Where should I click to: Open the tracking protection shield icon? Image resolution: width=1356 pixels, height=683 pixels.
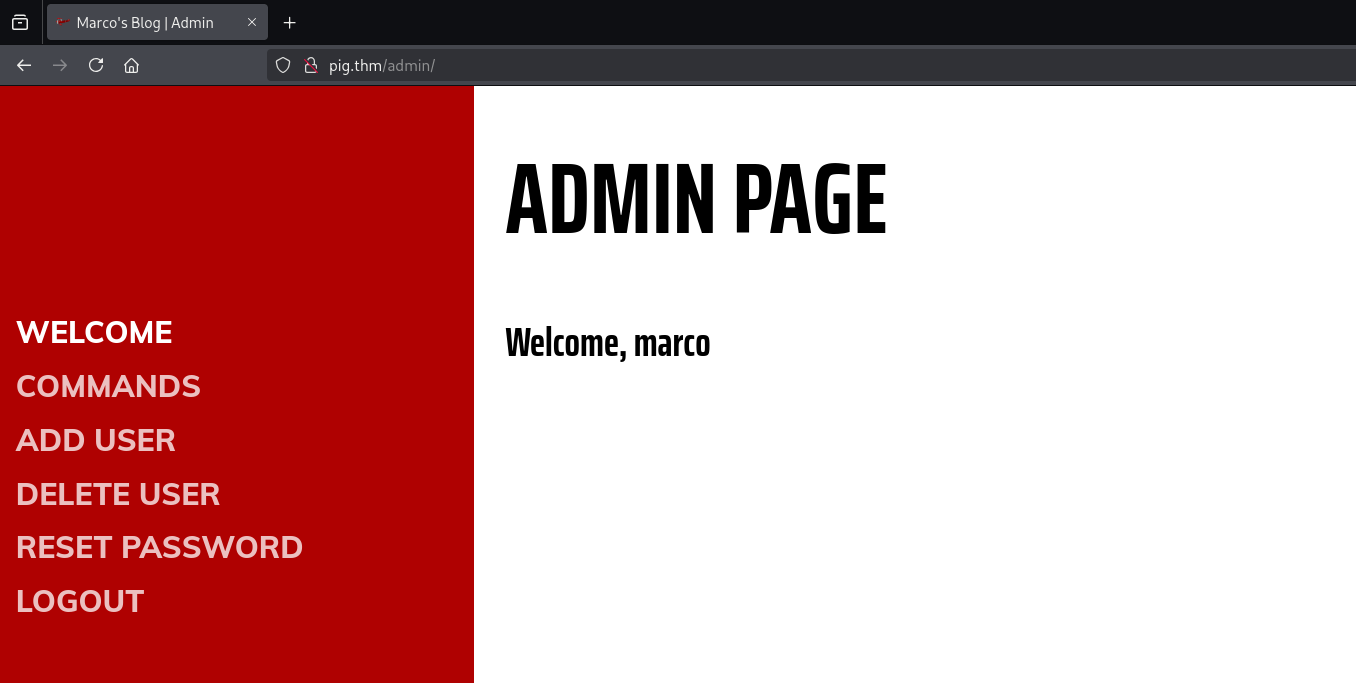point(283,66)
